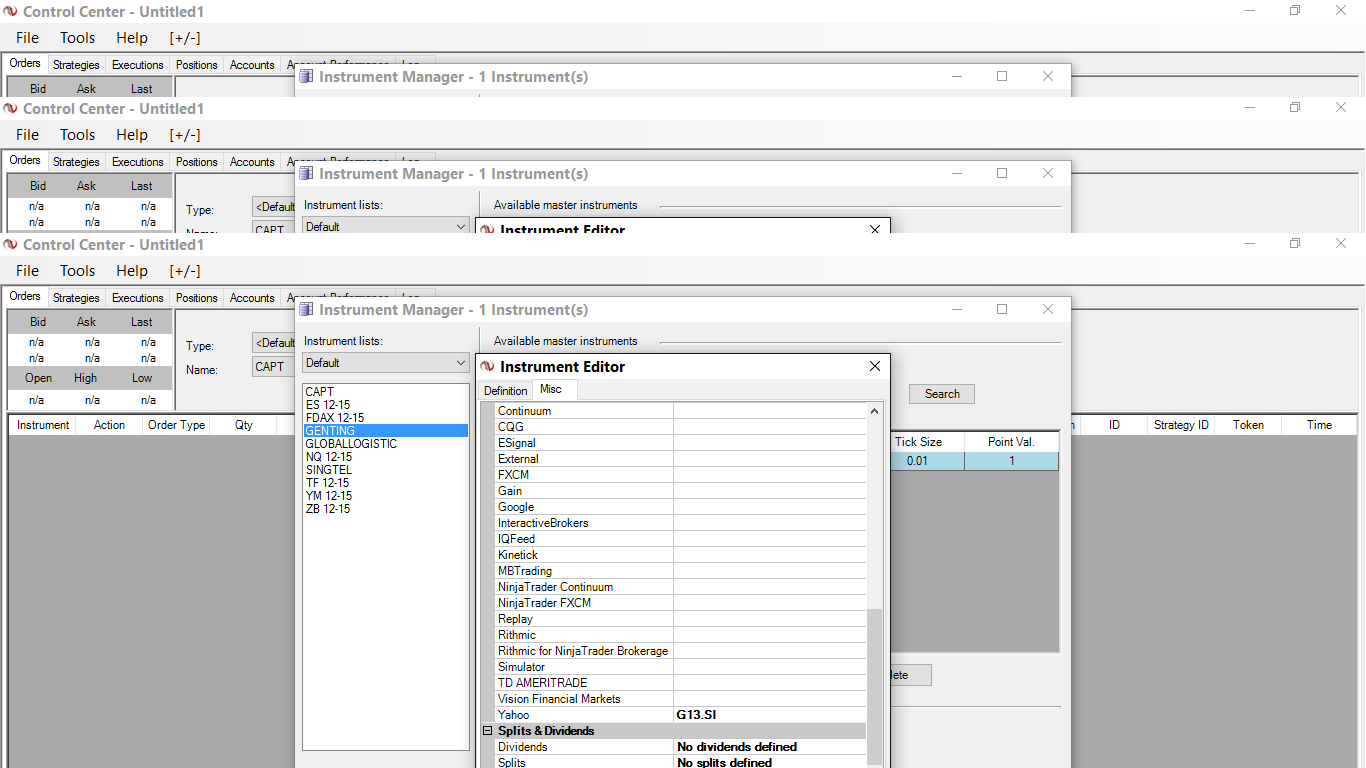Click the Tick Size column header

coord(918,442)
